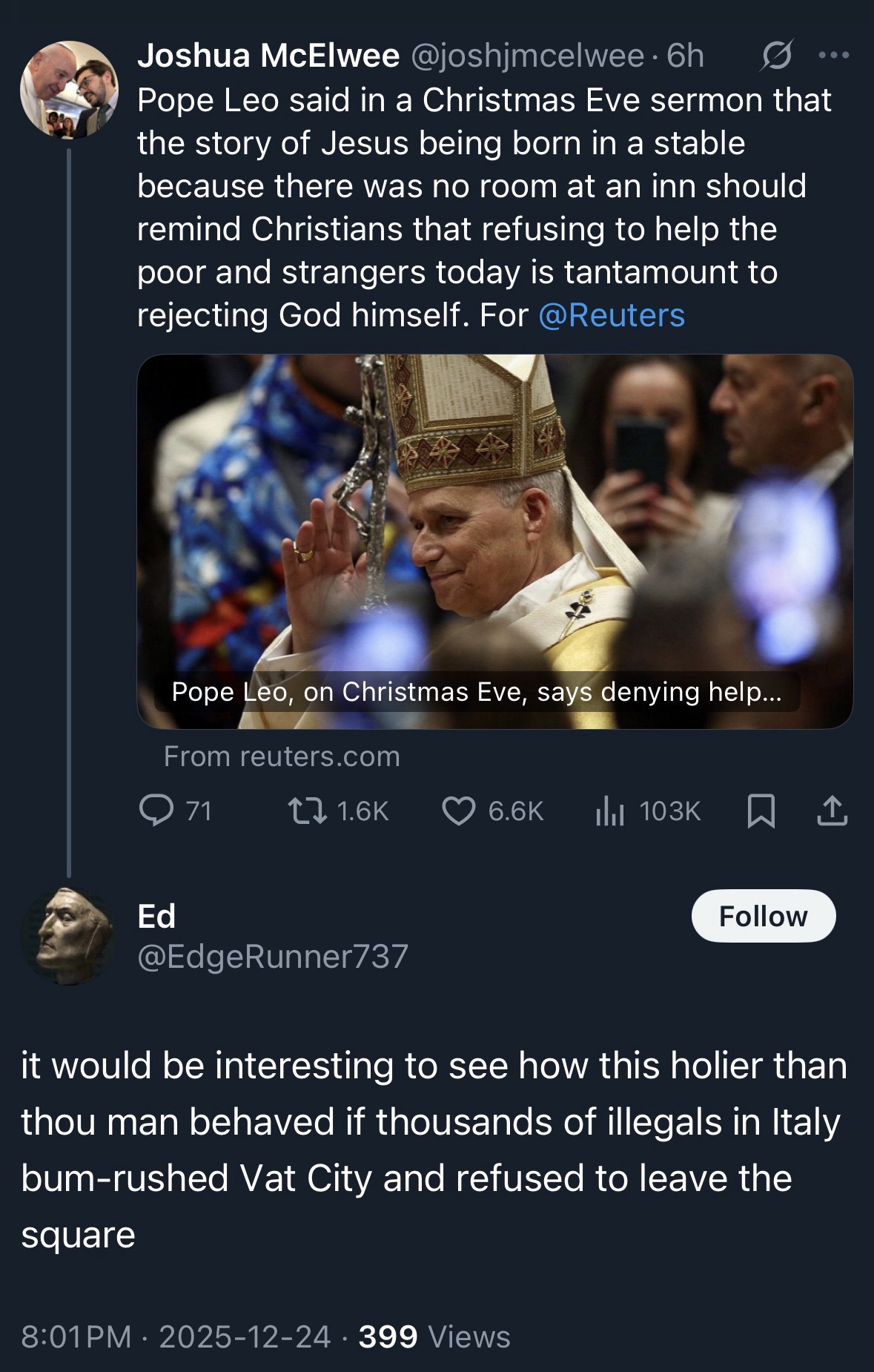The width and height of the screenshot is (874, 1372).
Task: Open Ed's profile picture
Action: [x=69, y=936]
